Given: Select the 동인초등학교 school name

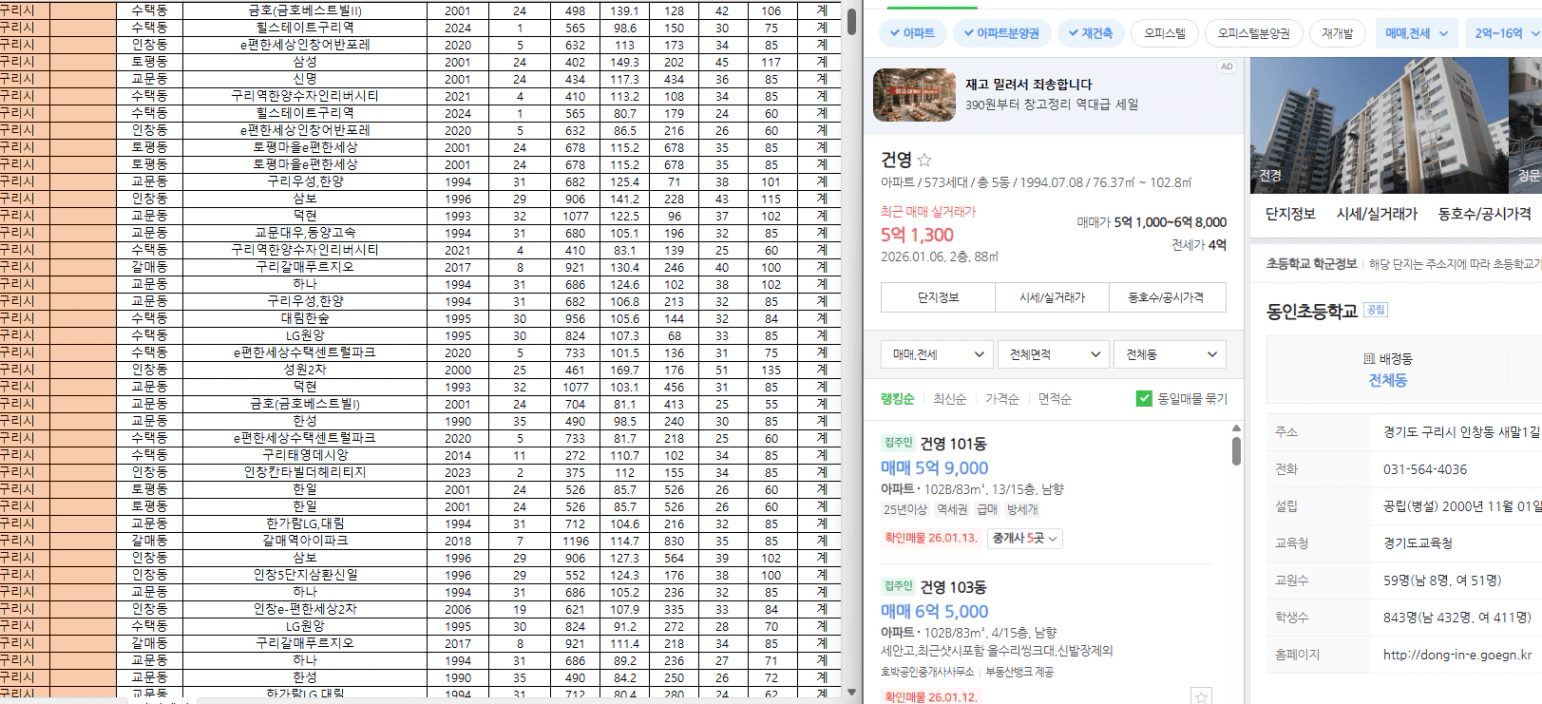Looking at the screenshot, I should click(x=1313, y=313).
